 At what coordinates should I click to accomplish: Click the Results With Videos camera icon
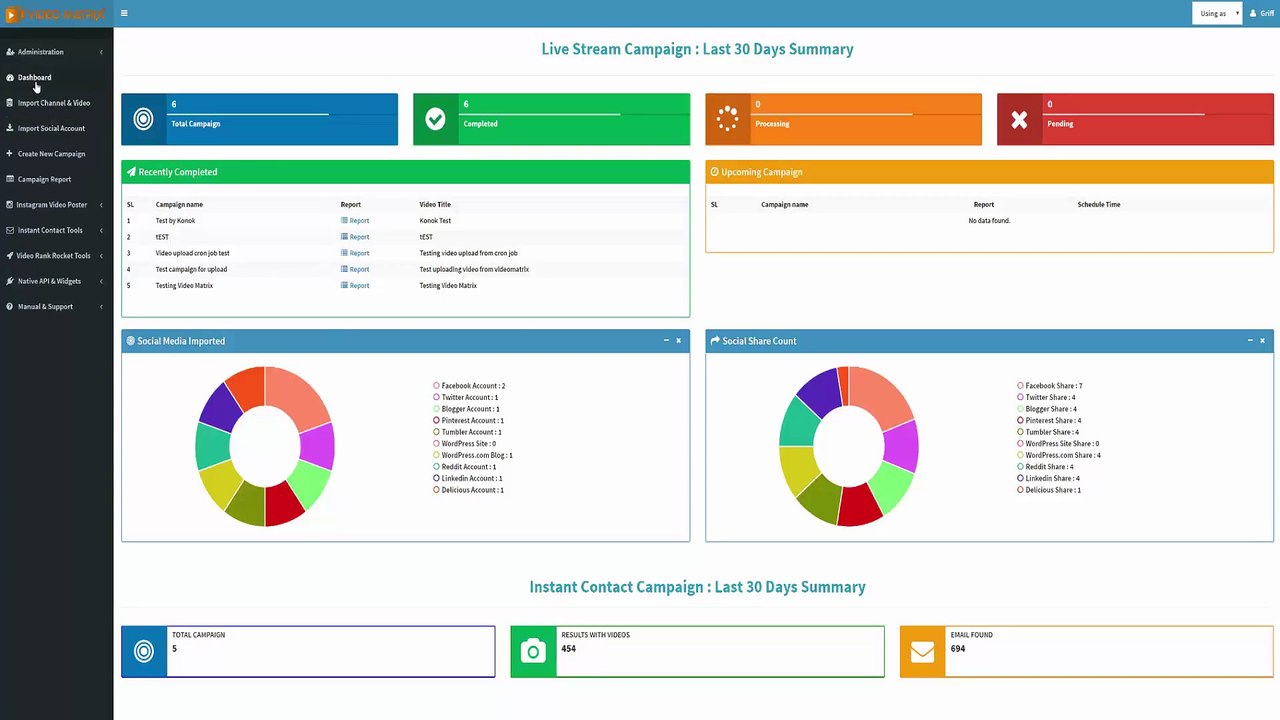click(x=533, y=652)
